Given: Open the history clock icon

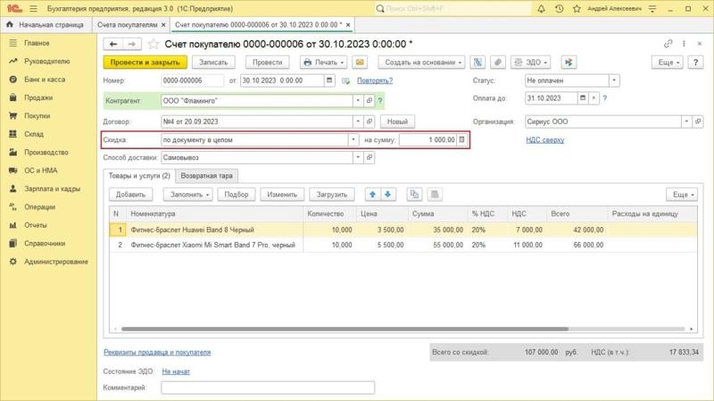Looking at the screenshot, I should tap(559, 9).
